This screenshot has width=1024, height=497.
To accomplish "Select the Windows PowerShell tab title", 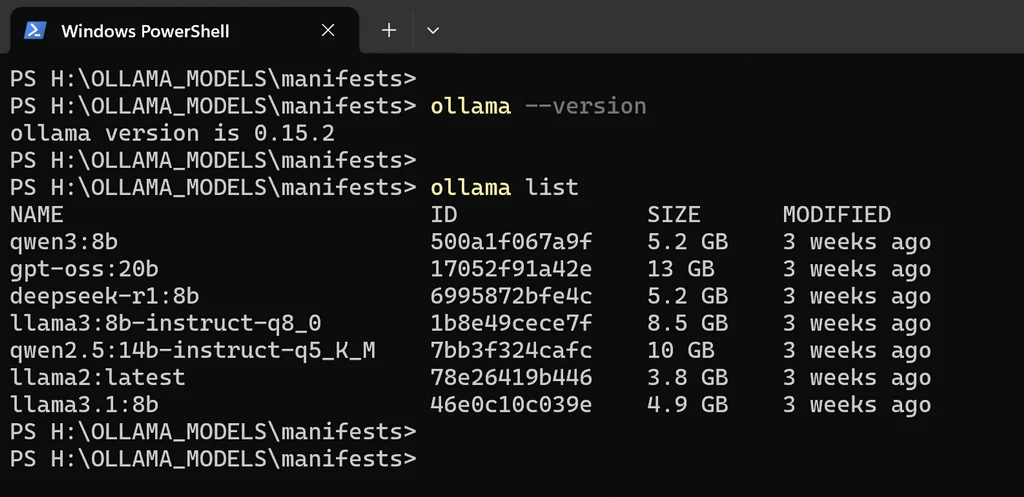I will click(x=145, y=31).
